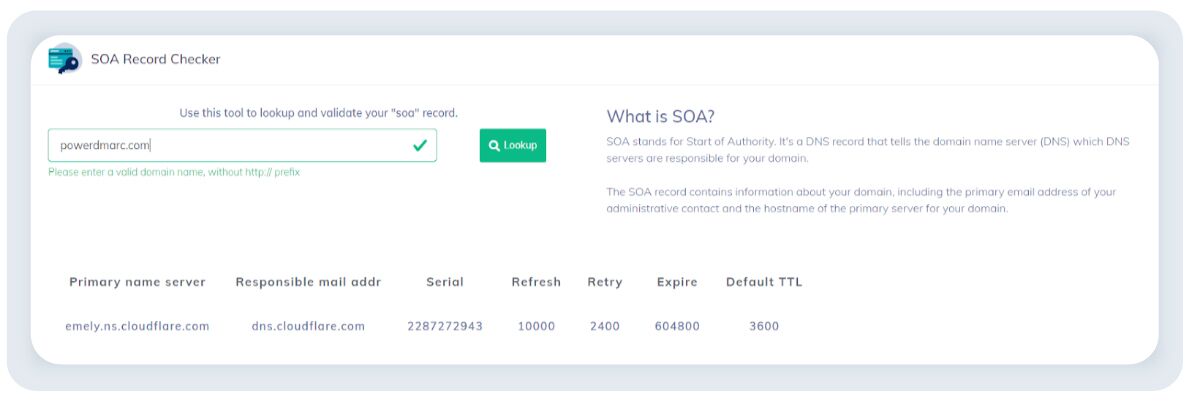The image size is (1188, 401).
Task: Click the refresh value 10000
Action: [536, 326]
